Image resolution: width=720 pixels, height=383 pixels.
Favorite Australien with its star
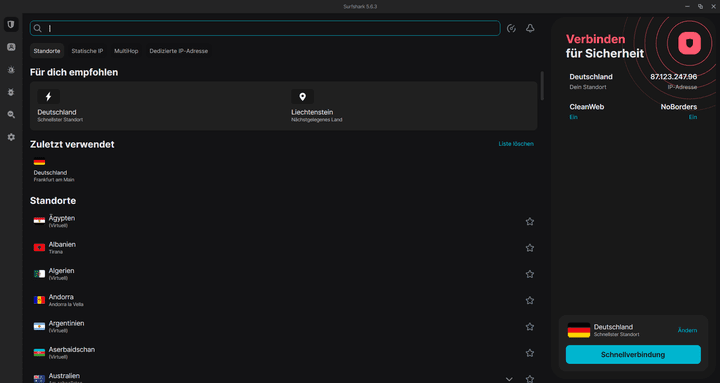tap(529, 379)
